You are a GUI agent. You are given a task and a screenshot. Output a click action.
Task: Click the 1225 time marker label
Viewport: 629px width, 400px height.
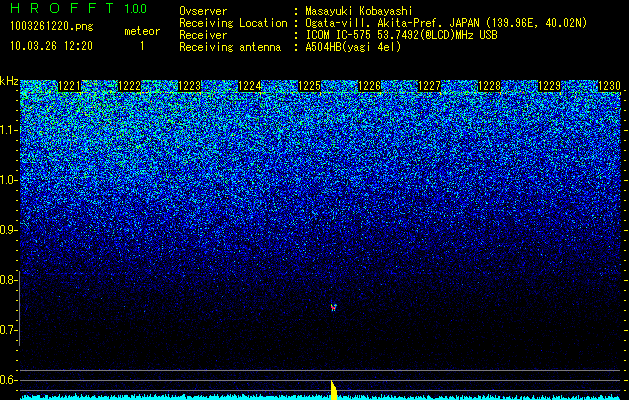[310, 86]
